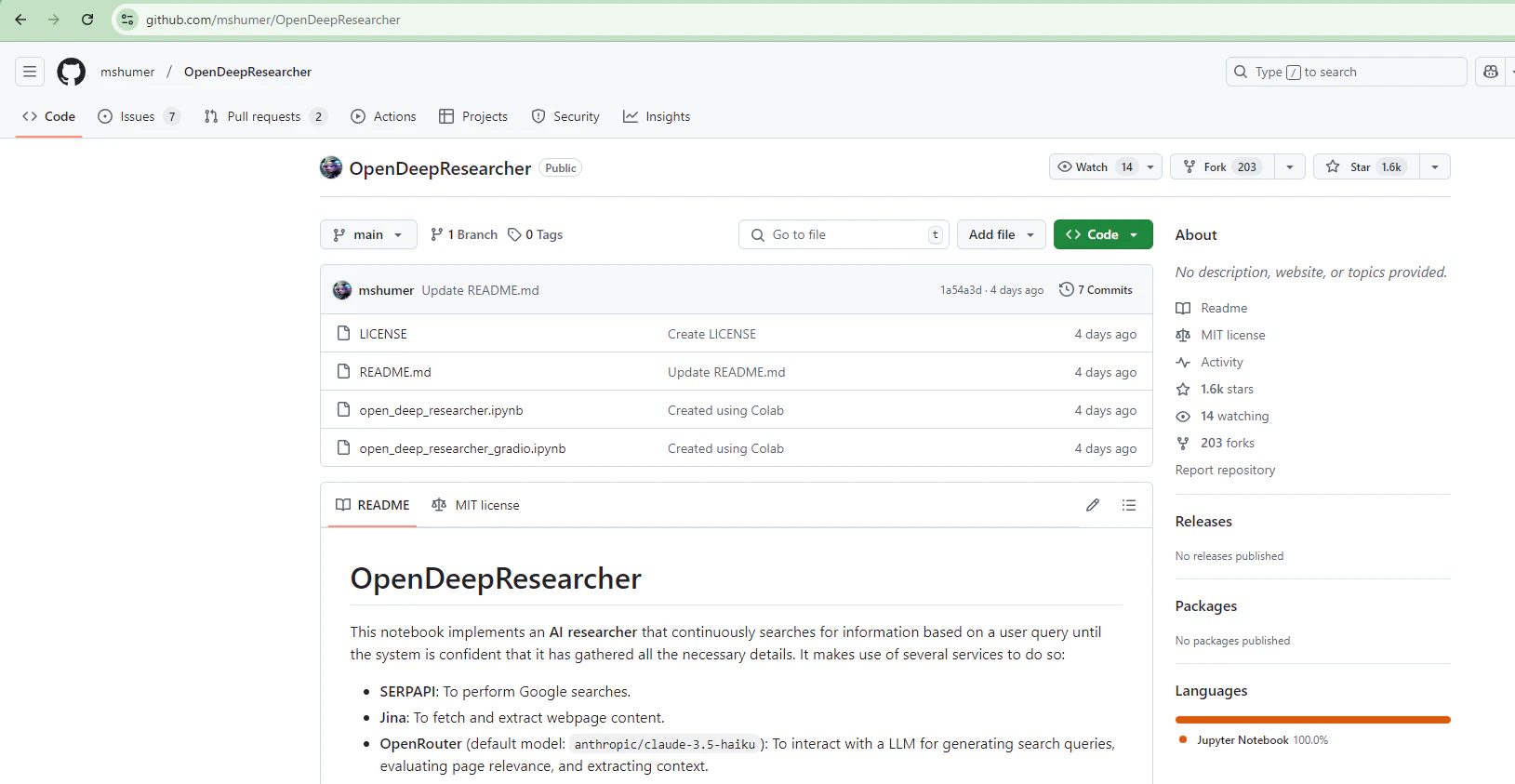Open the Packages section heading
Viewport: 1515px width, 784px height.
[1206, 606]
